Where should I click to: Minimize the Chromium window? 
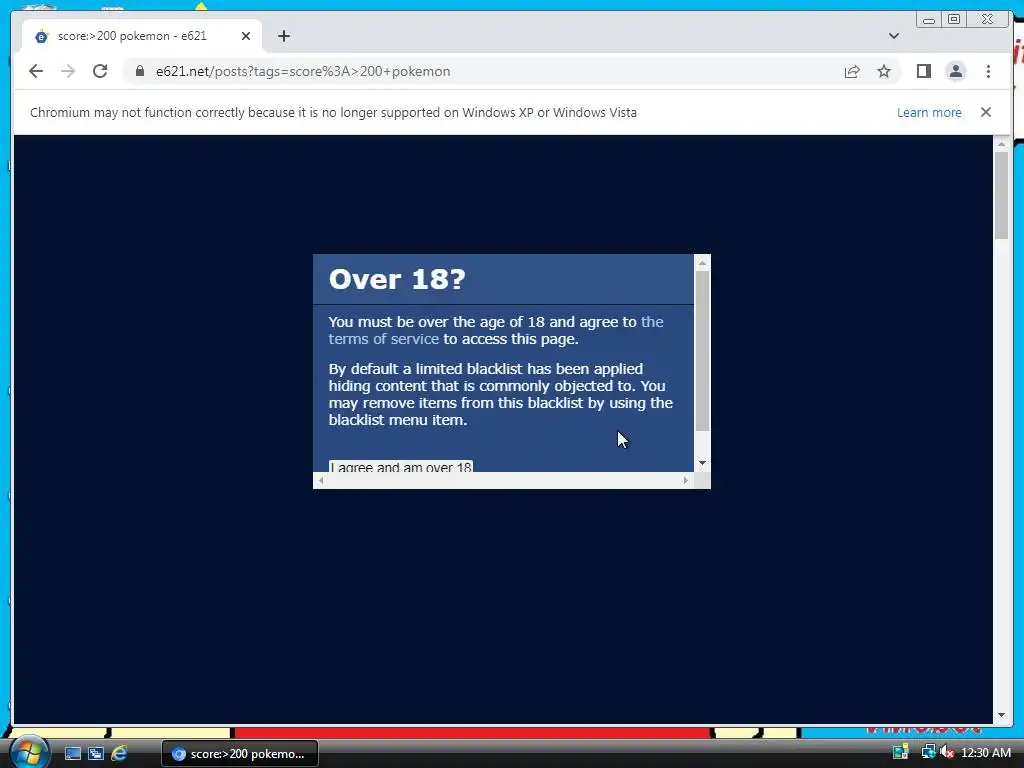tap(928, 20)
